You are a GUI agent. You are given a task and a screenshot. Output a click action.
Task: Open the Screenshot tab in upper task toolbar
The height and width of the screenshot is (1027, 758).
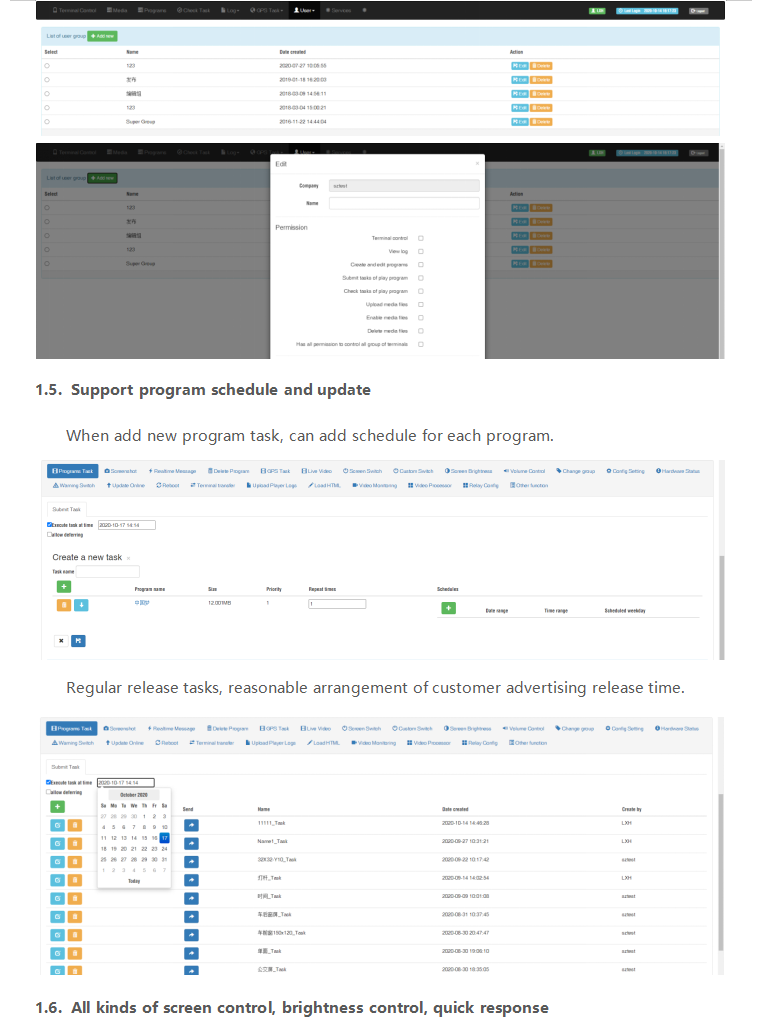pyautogui.click(x=120, y=471)
